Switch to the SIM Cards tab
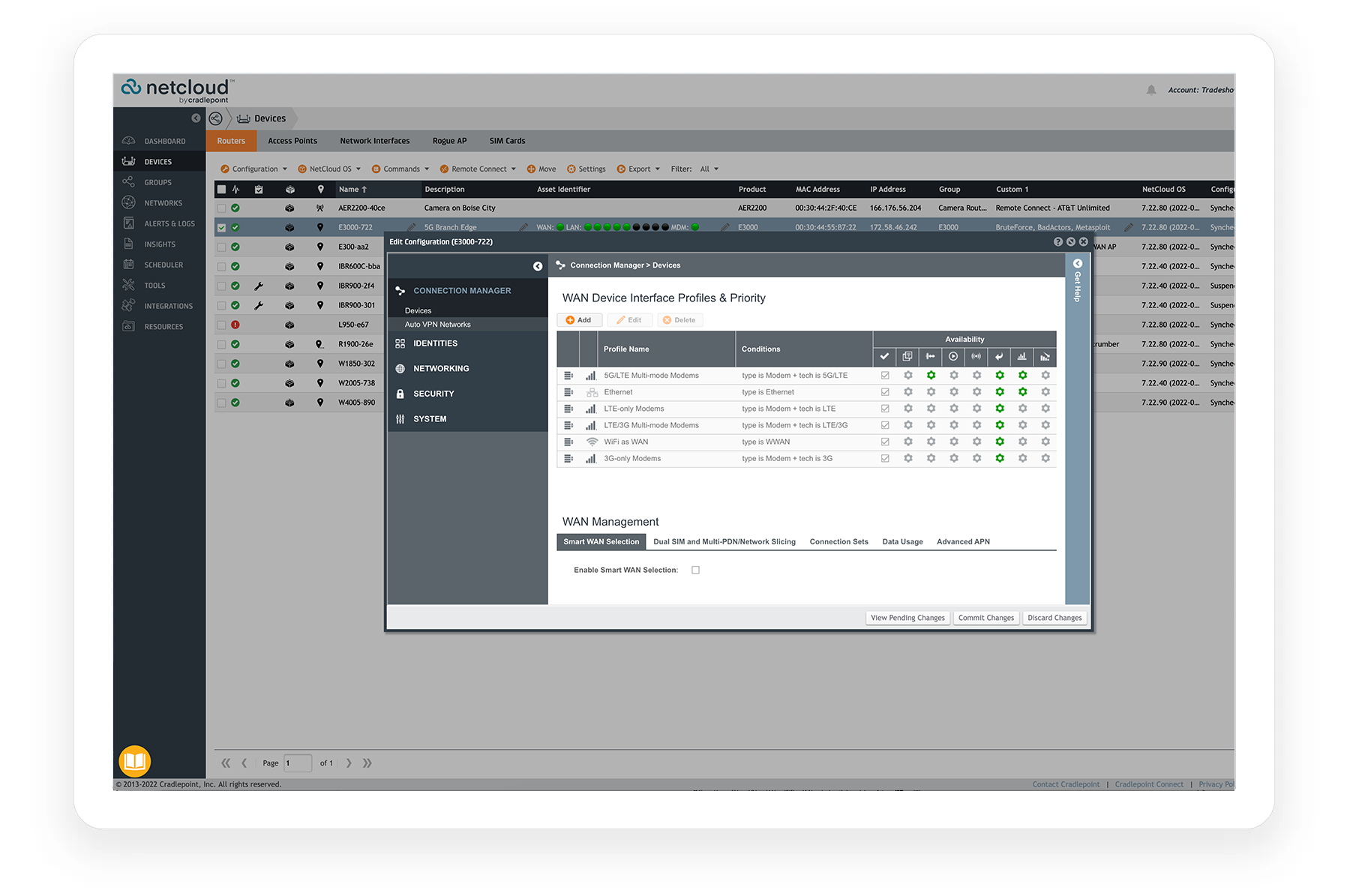The width and height of the screenshot is (1350, 896). [507, 140]
